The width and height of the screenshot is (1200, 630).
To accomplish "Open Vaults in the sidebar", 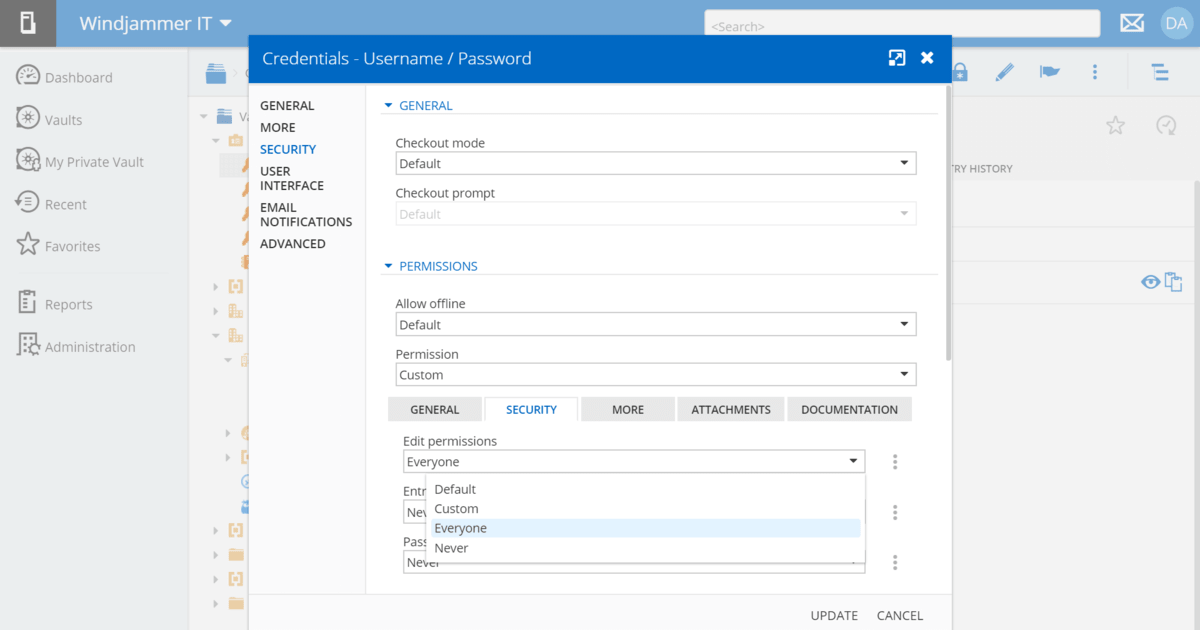I will [50, 119].
